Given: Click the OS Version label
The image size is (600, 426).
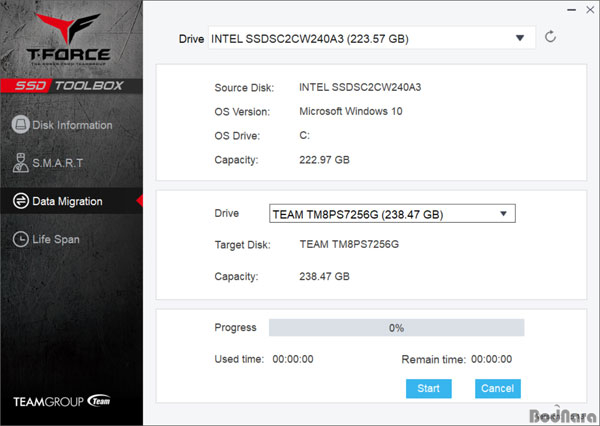Looking at the screenshot, I should click(242, 112).
